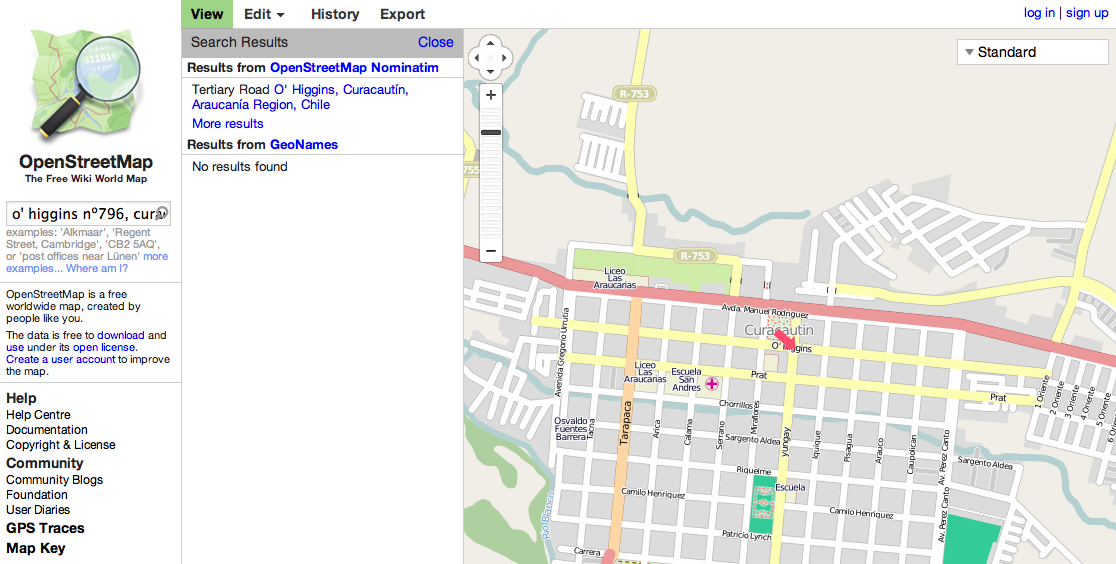Click the more examples link
Viewport: 1116px width, 564px height.
pos(87,262)
